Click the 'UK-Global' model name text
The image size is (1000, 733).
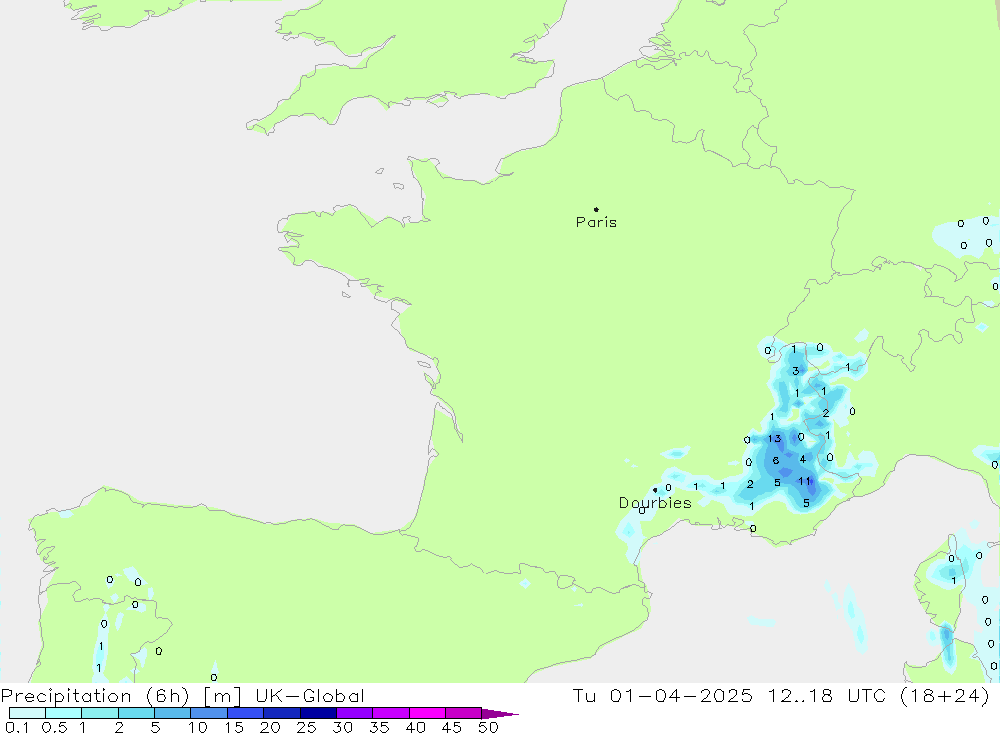click(x=310, y=696)
